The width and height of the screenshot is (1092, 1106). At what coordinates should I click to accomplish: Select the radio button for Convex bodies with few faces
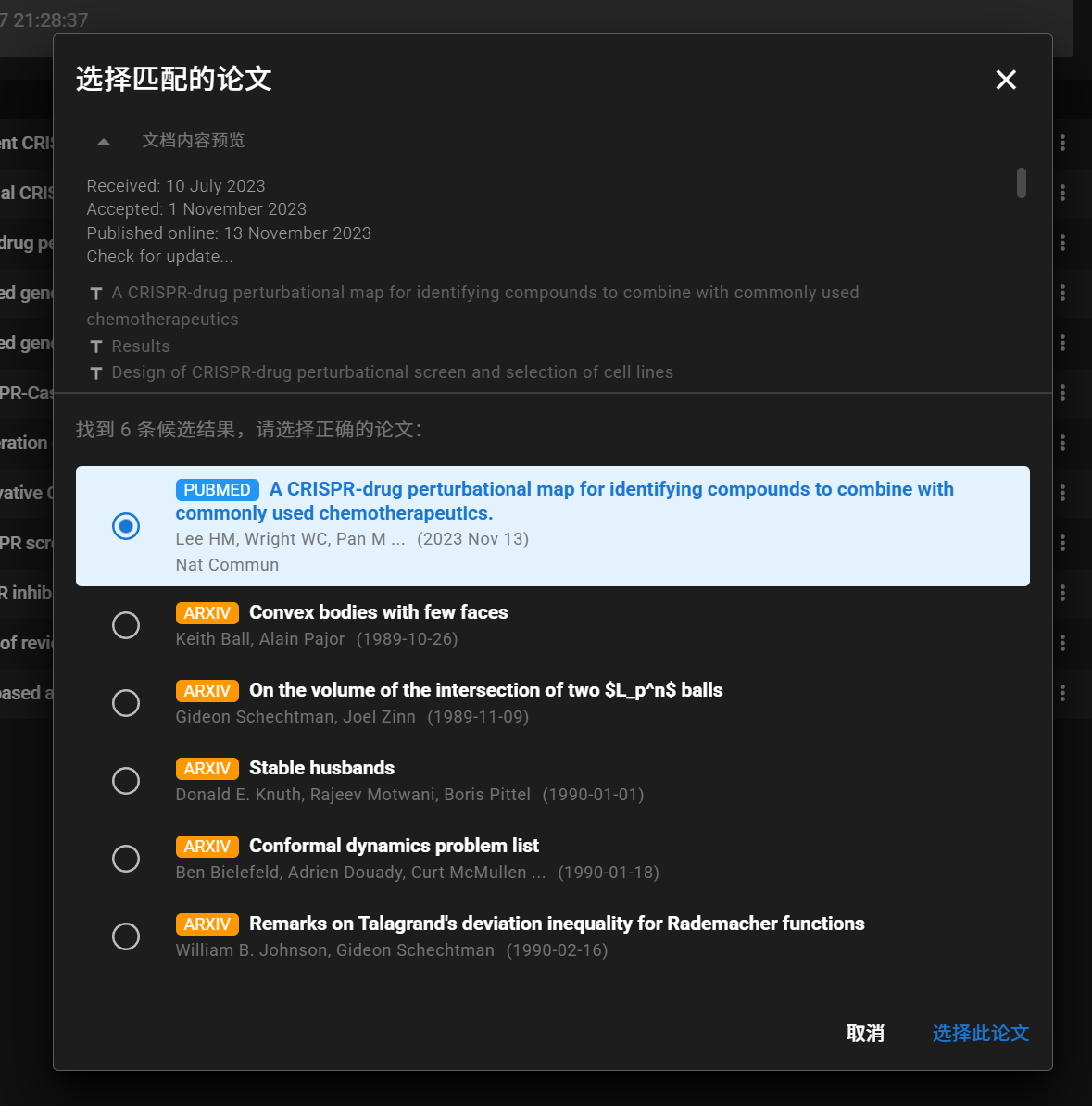tap(126, 625)
